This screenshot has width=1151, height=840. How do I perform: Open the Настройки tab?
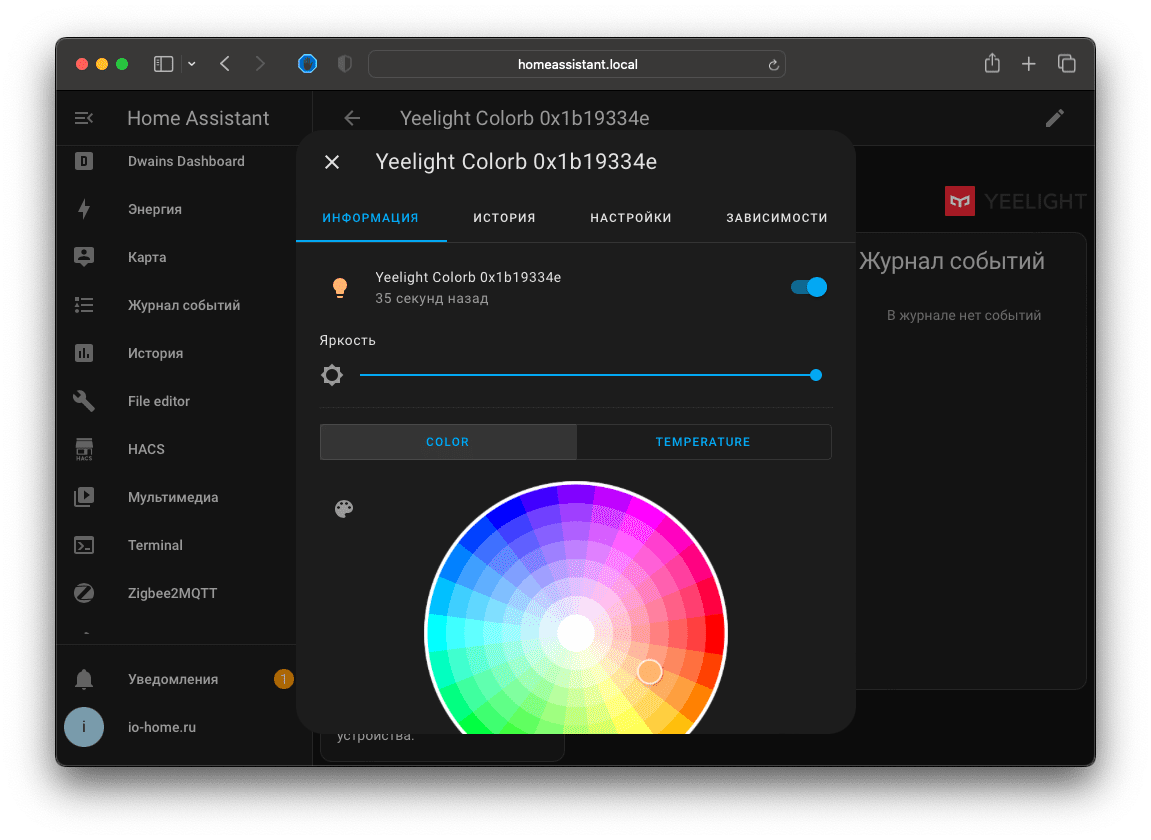pyautogui.click(x=630, y=218)
